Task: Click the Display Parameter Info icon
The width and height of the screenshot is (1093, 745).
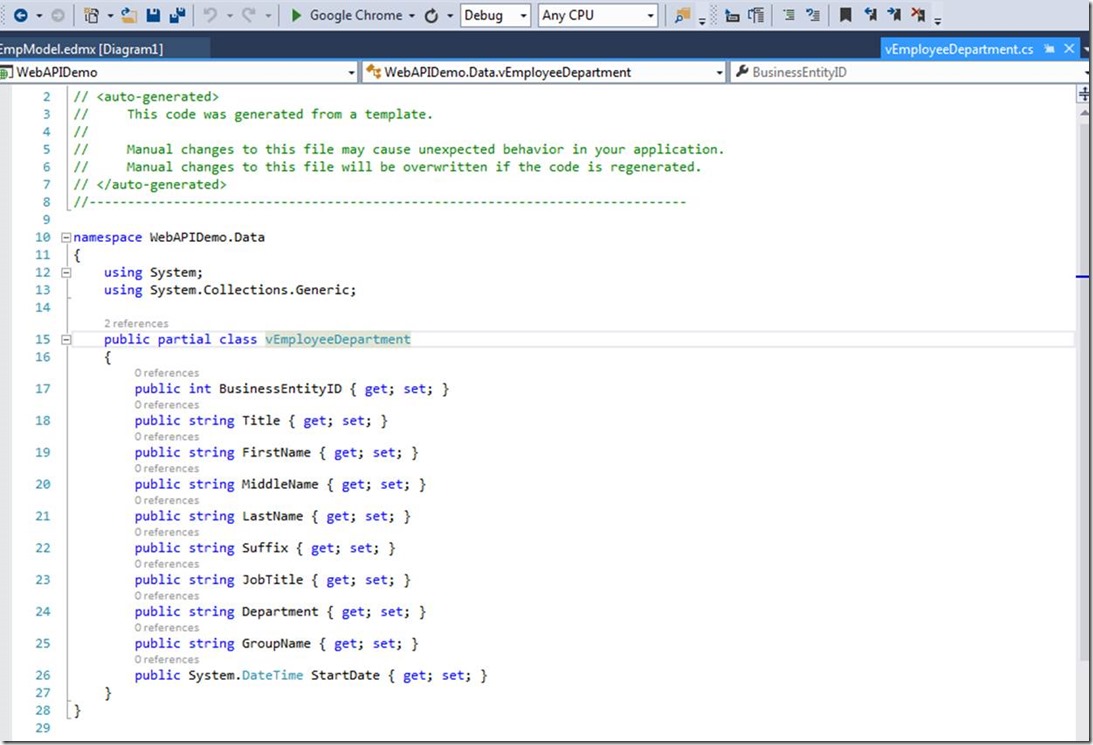Action: (756, 15)
